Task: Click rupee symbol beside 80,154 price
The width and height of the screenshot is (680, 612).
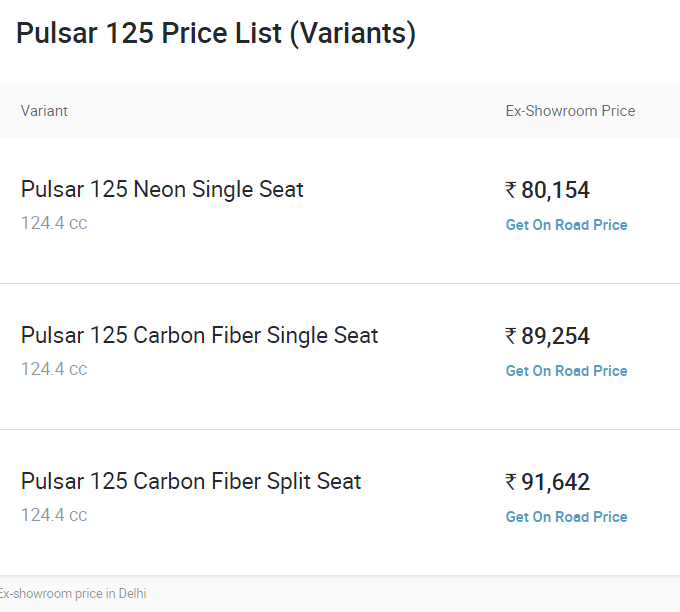Action: pos(511,190)
